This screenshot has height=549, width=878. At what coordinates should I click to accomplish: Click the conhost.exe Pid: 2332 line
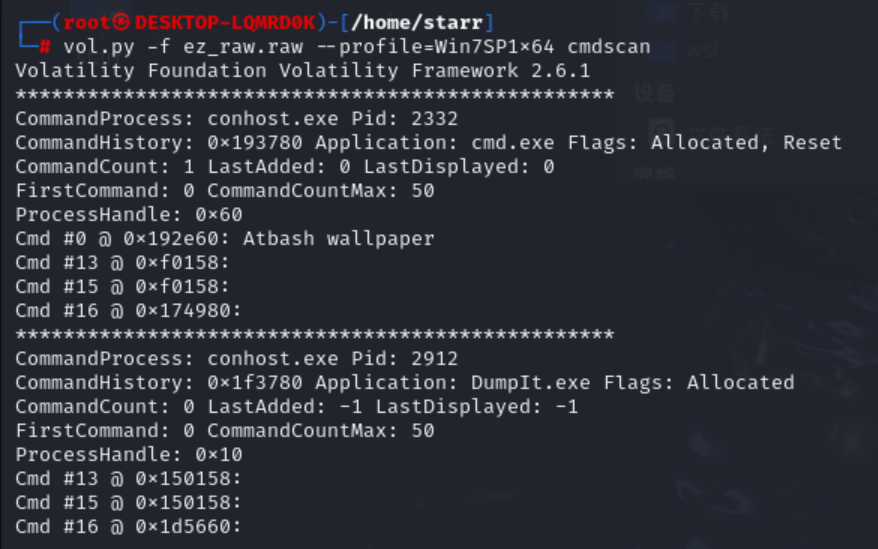236,119
